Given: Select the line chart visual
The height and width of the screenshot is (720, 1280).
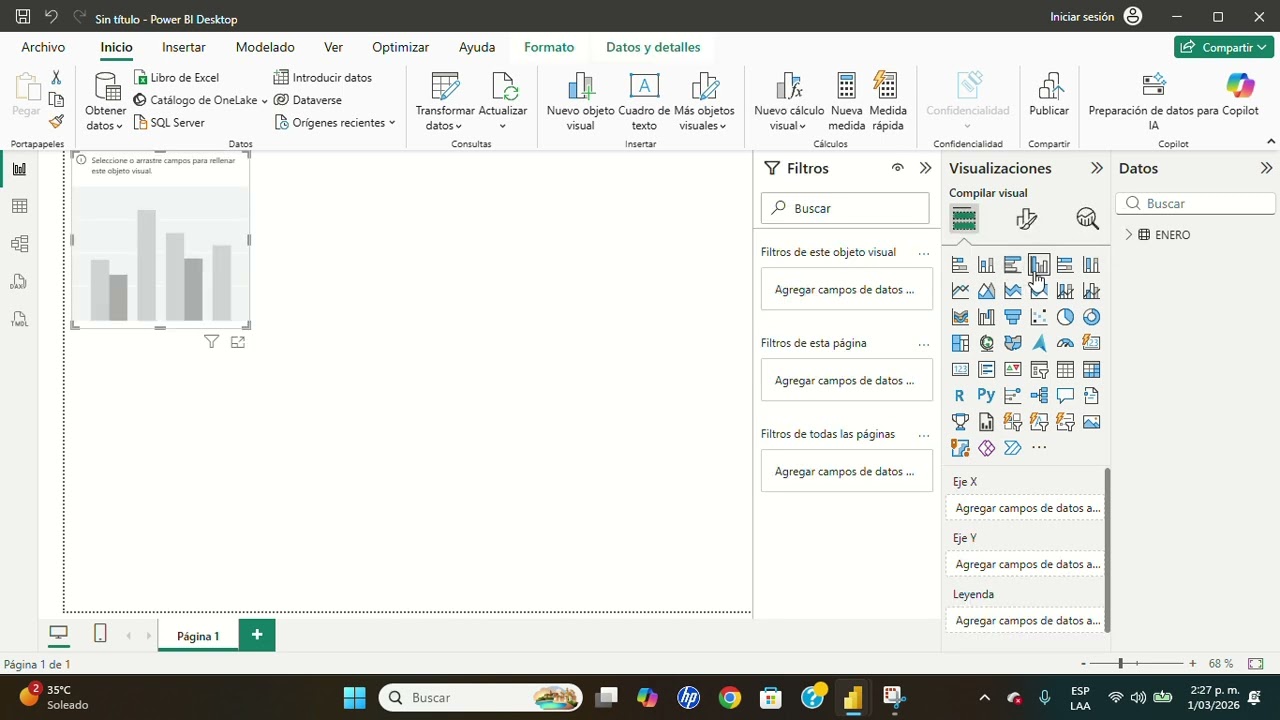Looking at the screenshot, I should [960, 291].
